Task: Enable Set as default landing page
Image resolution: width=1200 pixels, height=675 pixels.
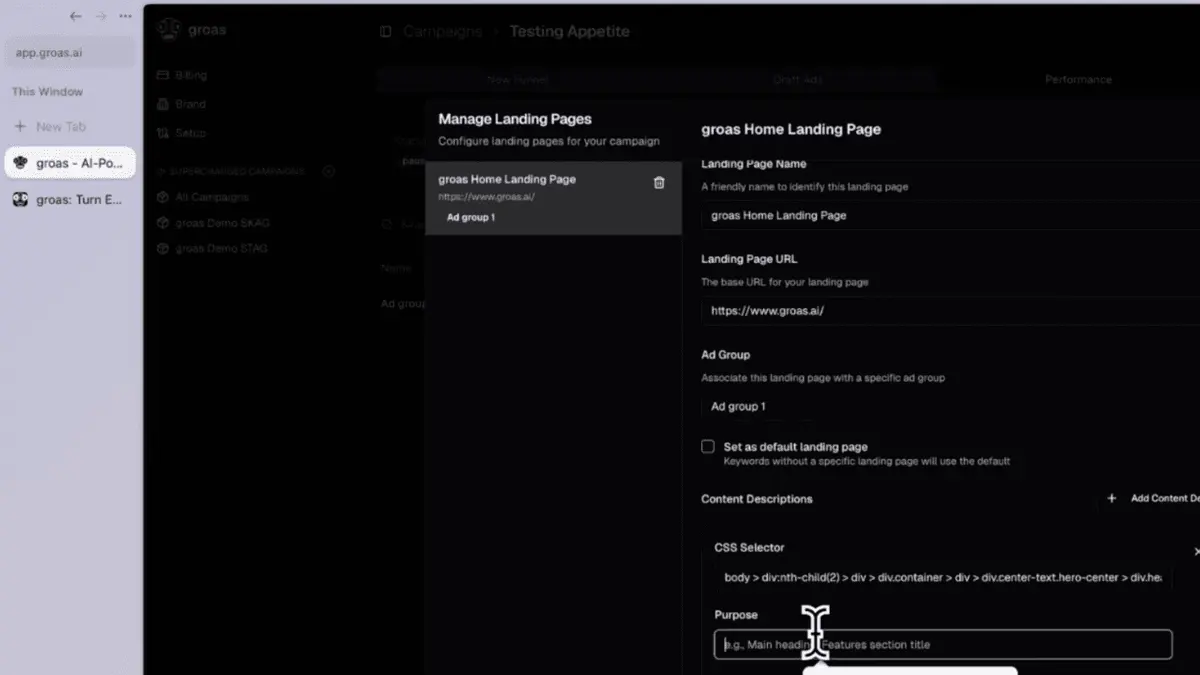Action: (x=708, y=447)
